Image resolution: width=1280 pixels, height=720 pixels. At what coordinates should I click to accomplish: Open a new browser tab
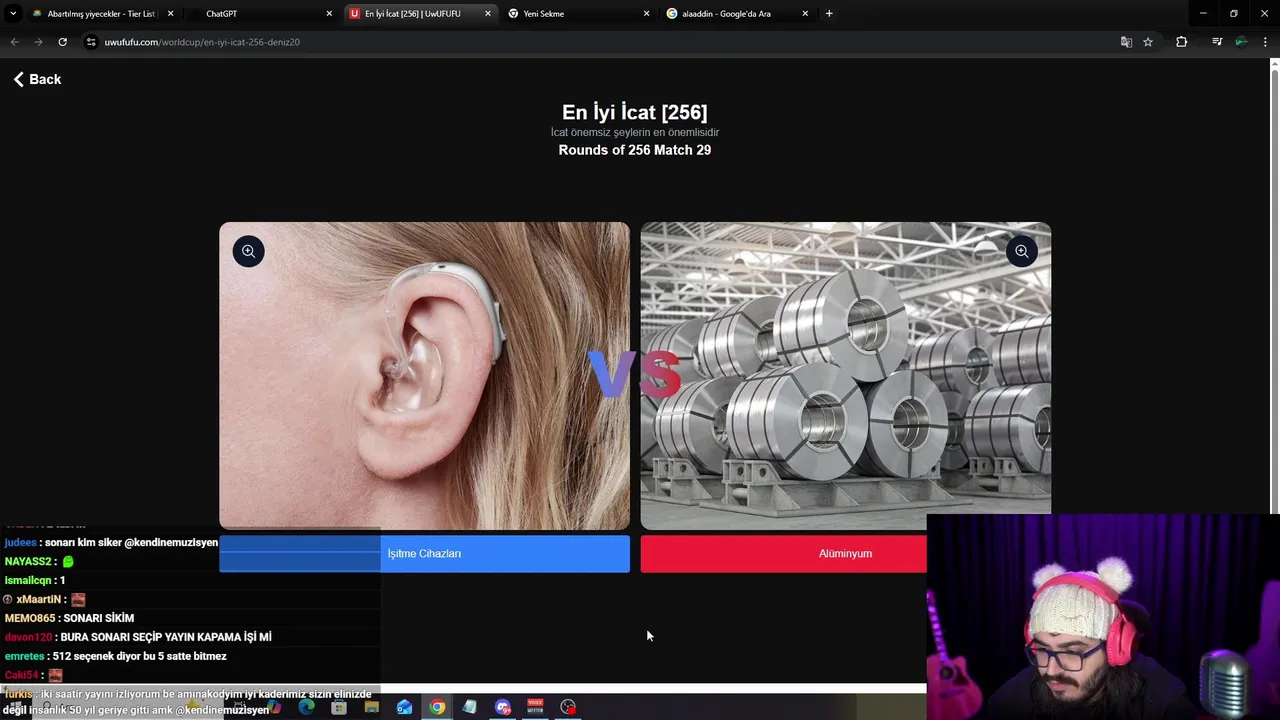click(x=829, y=14)
